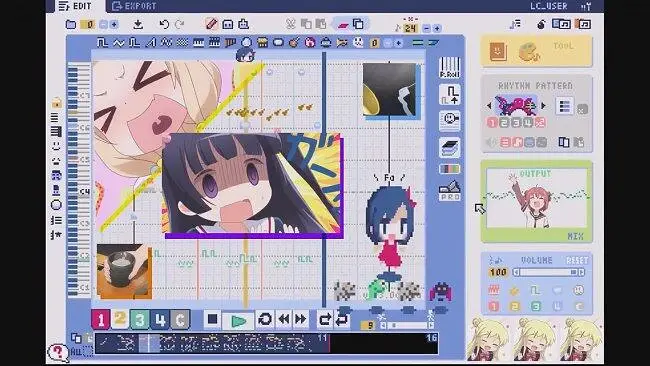Decrease the tempo value 24 with minus
The image size is (650, 366).
click(427, 28)
